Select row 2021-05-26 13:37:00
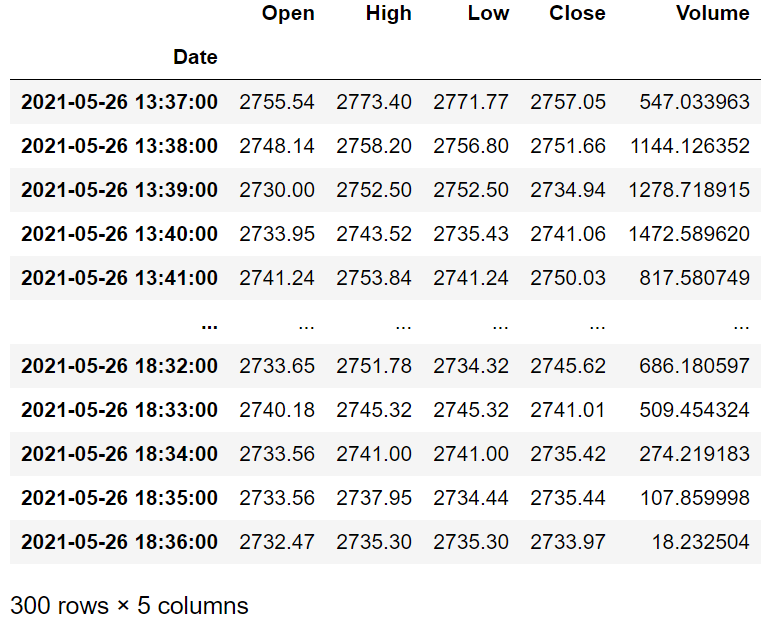This screenshot has height=626, width=772. click(x=386, y=102)
